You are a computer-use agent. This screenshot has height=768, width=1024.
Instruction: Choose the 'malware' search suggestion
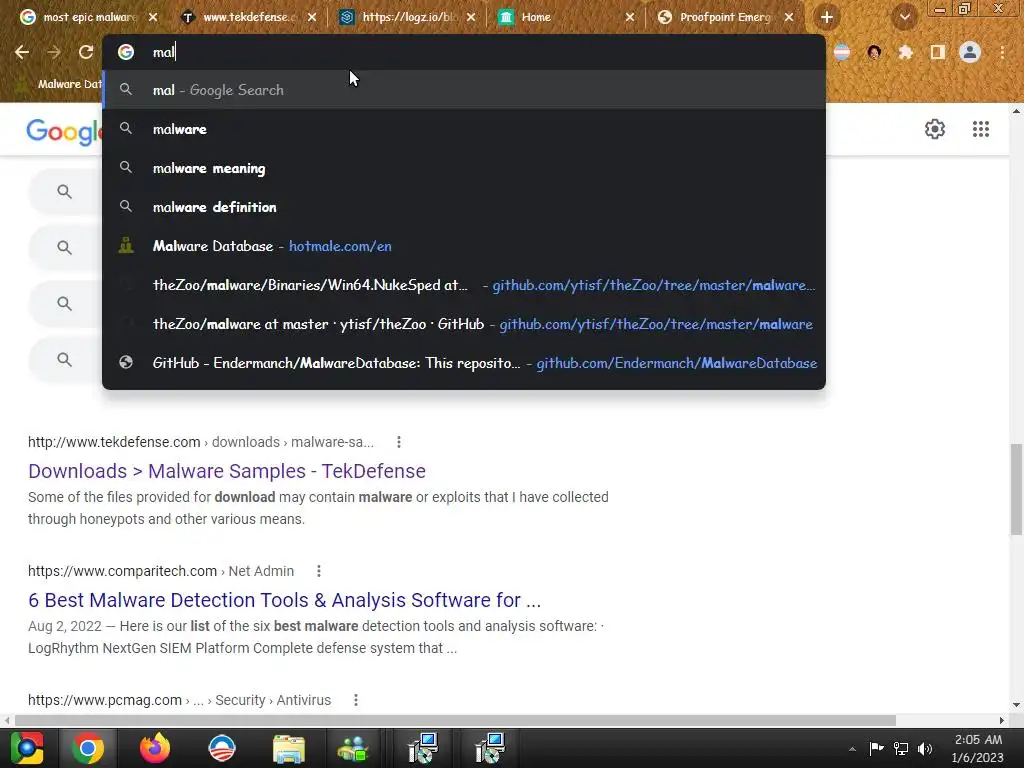click(x=464, y=129)
